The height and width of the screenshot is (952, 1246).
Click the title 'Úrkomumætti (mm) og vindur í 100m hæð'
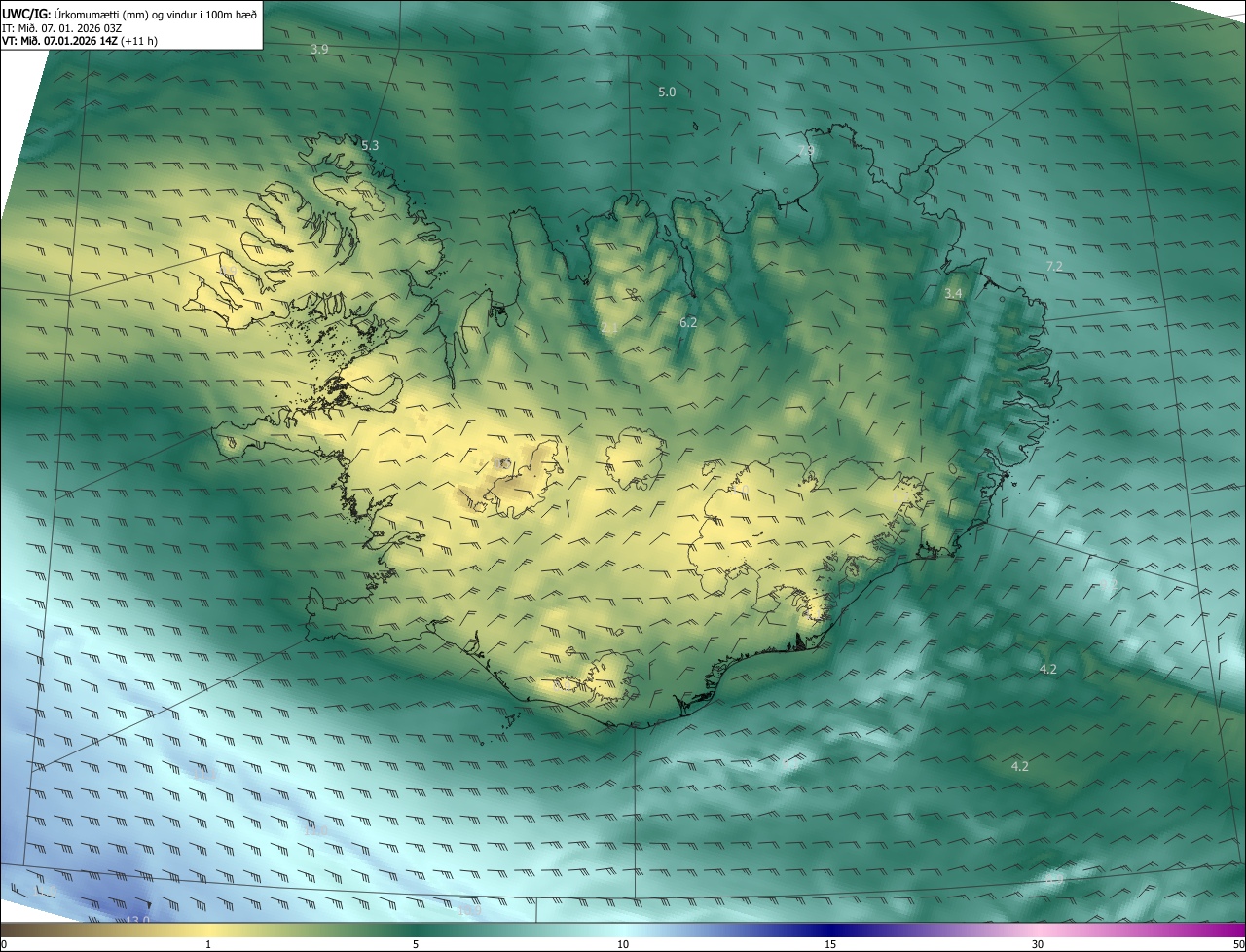coord(156,14)
